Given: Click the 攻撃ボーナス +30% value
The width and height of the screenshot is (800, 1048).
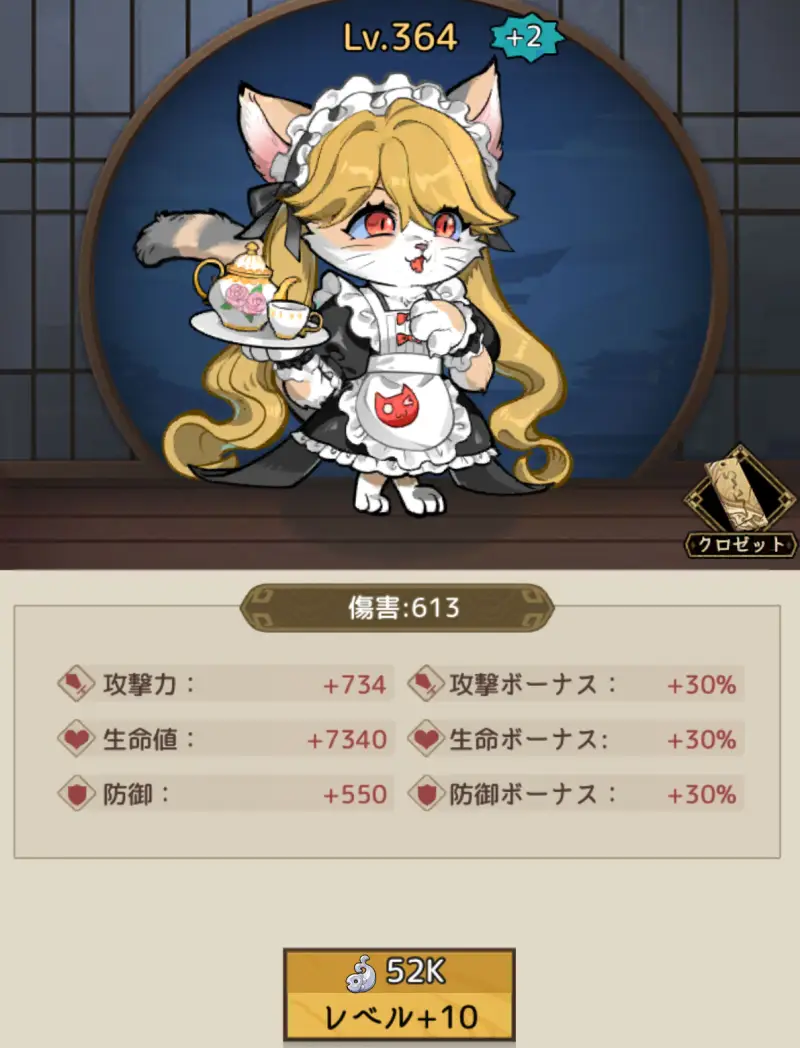Looking at the screenshot, I should 702,684.
